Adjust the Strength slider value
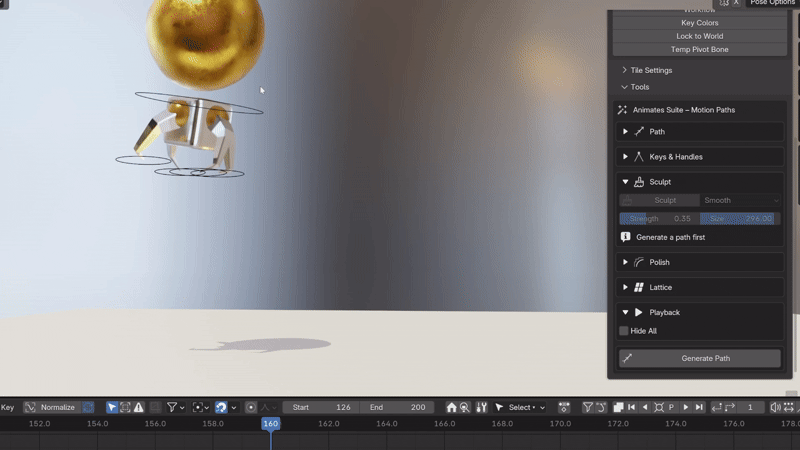The image size is (800, 450). tap(659, 218)
